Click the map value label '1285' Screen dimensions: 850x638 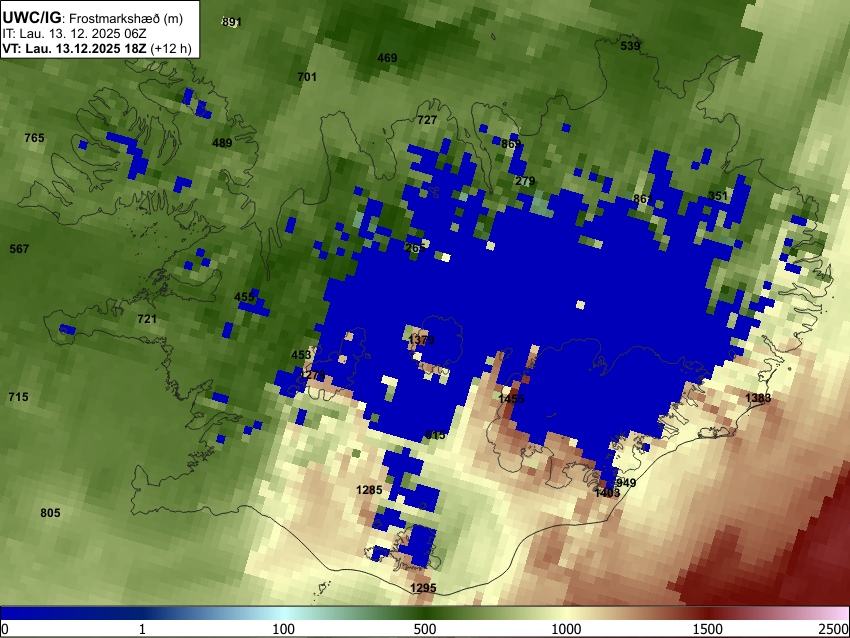[x=369, y=490]
